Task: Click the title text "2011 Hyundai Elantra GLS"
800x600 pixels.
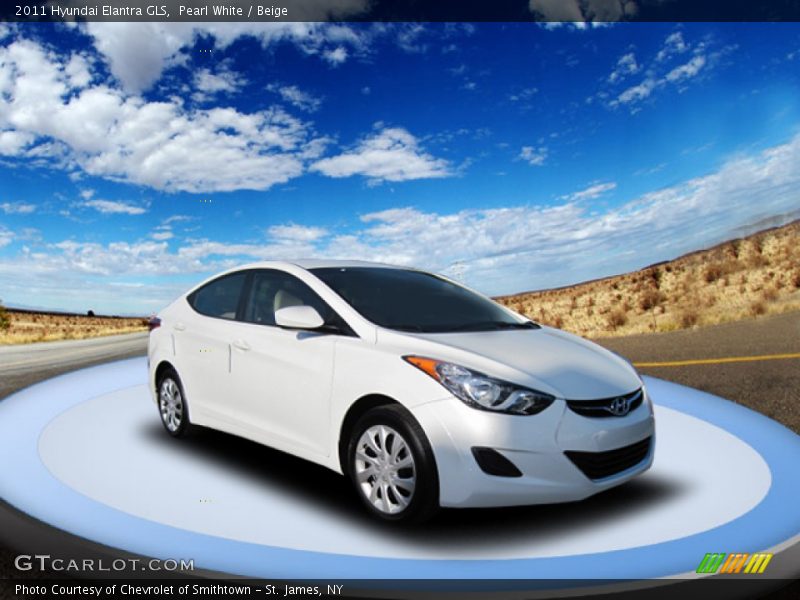Action: point(92,11)
